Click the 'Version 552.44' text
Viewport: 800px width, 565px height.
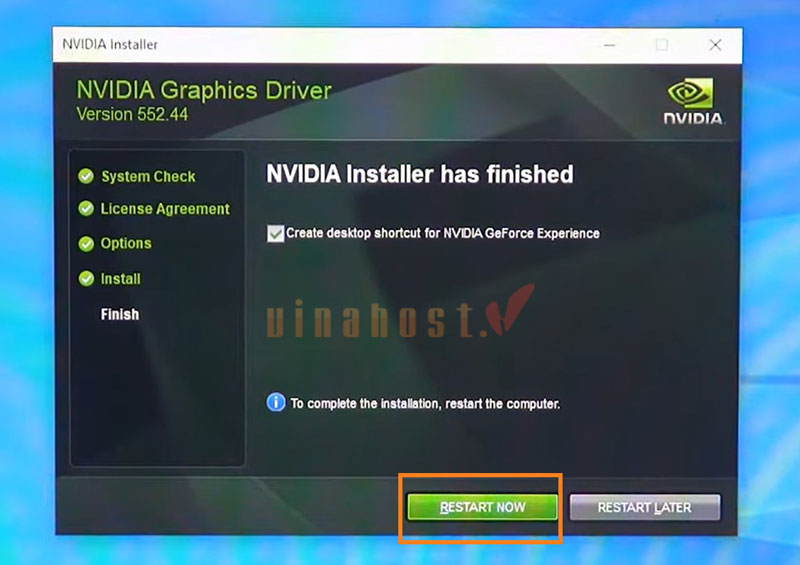[132, 114]
